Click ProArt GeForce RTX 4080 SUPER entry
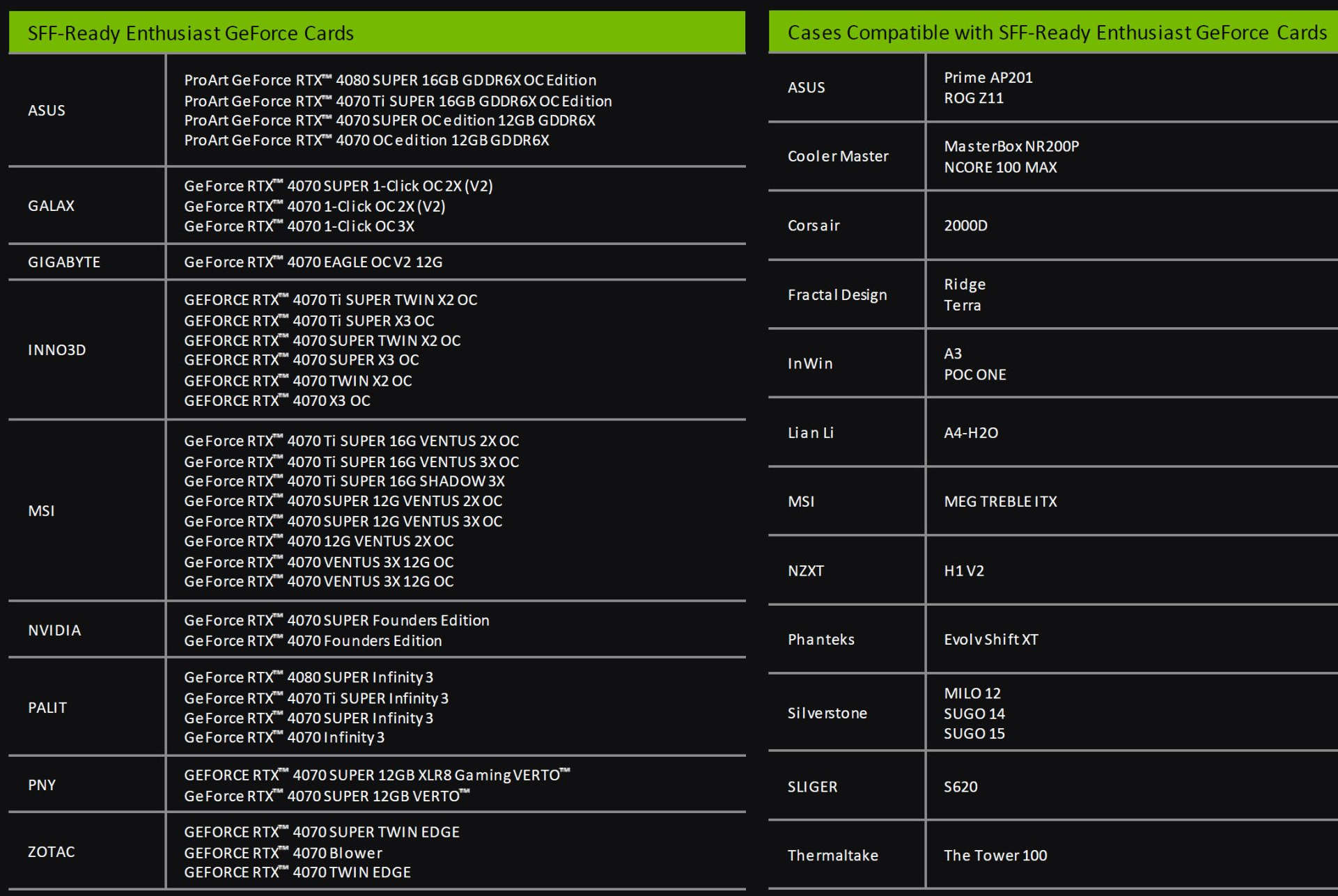Screen dimensions: 1338x896 390,80
